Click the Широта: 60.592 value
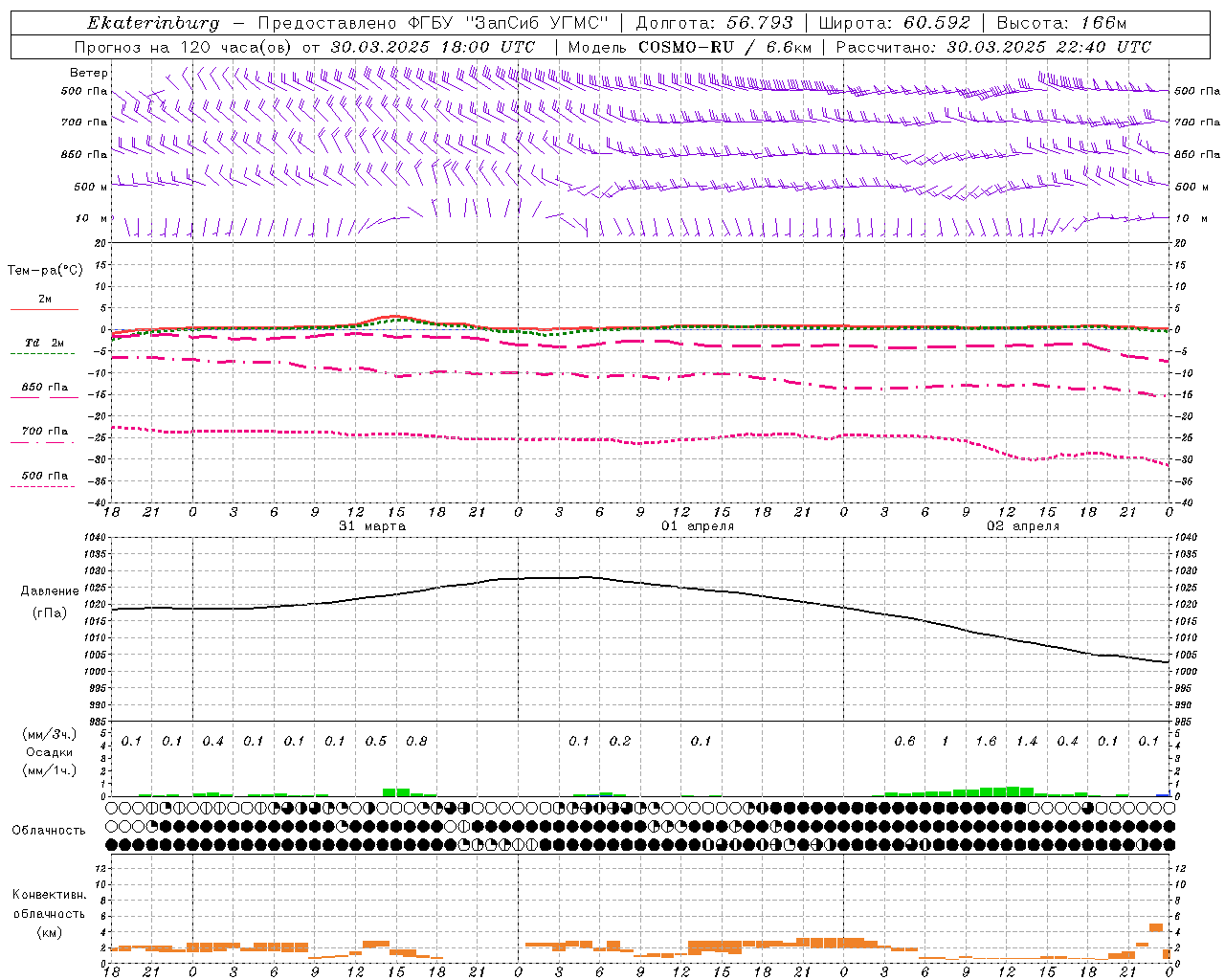Screen dimensions: 1225x980 point(895,23)
